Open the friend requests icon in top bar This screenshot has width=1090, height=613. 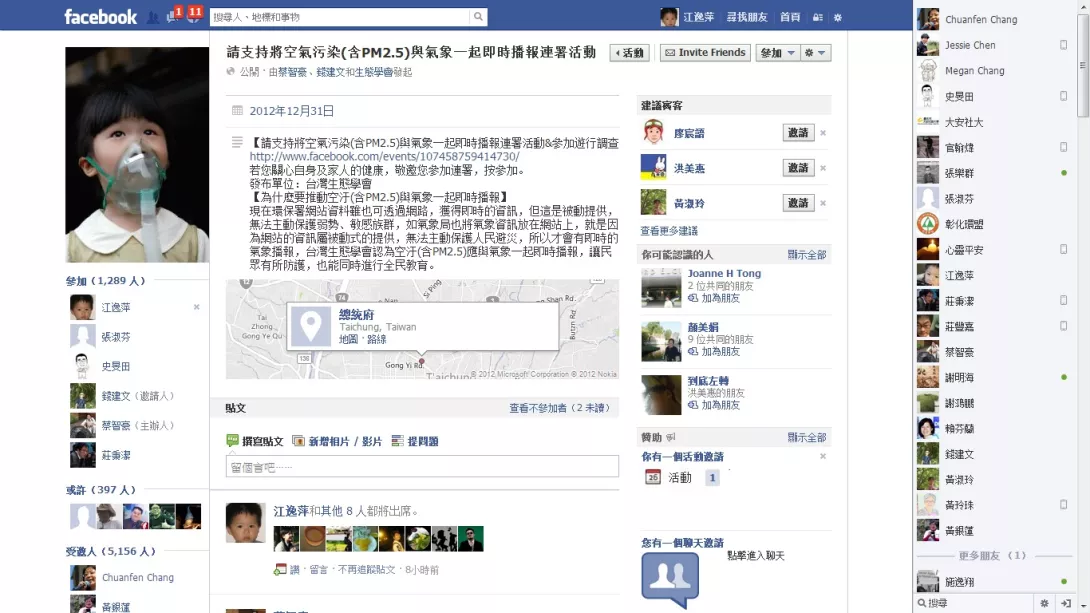(153, 17)
